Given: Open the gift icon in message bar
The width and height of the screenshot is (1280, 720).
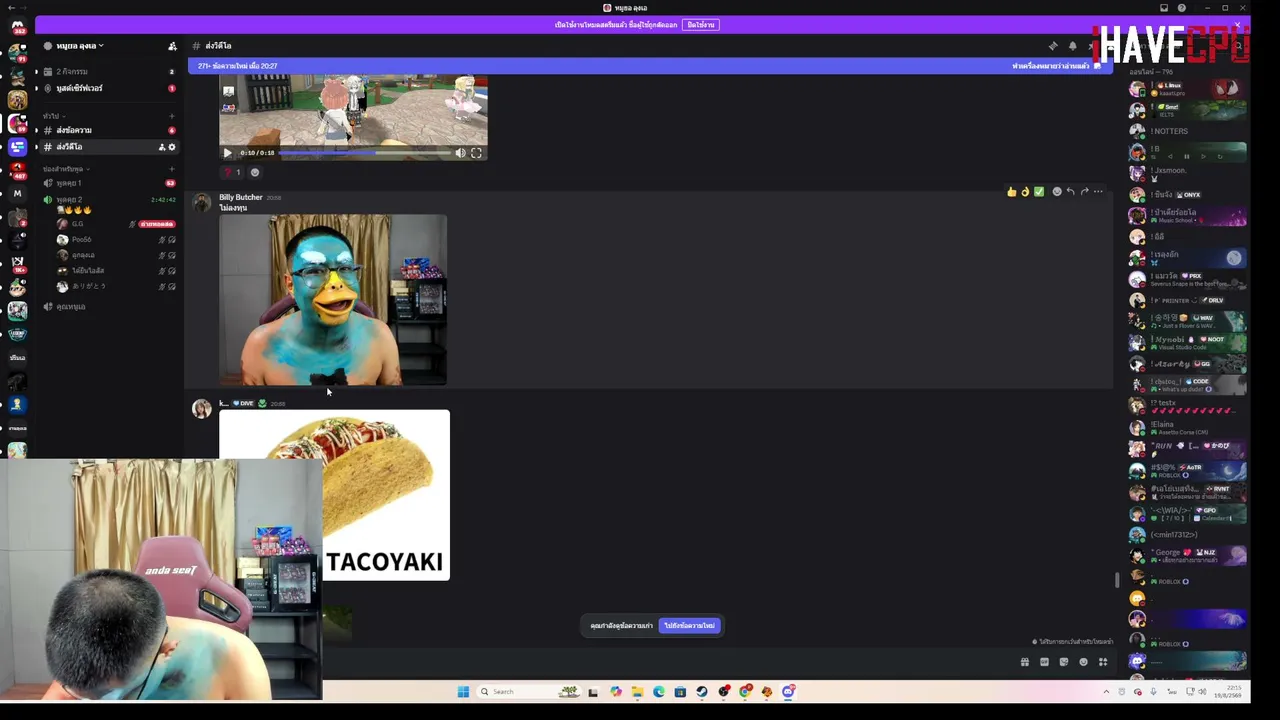Looking at the screenshot, I should click(x=1024, y=662).
